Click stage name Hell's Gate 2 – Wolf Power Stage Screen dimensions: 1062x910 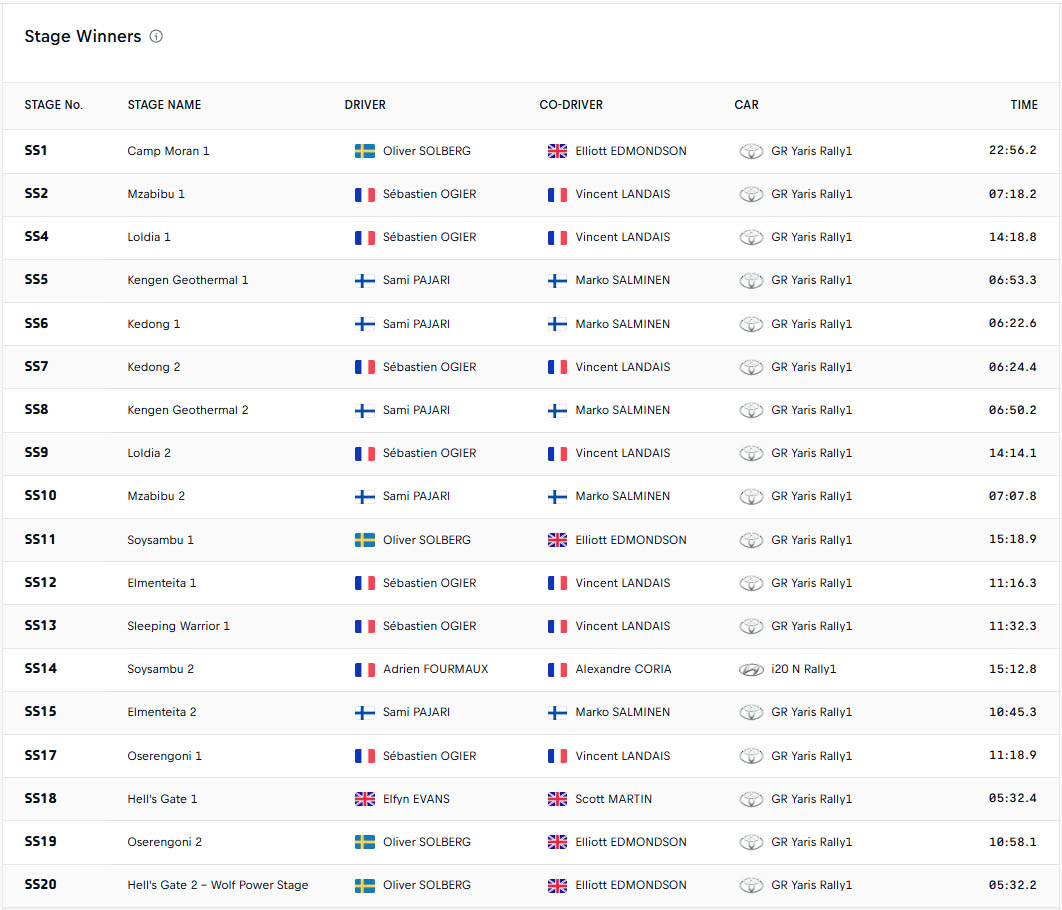(218, 885)
